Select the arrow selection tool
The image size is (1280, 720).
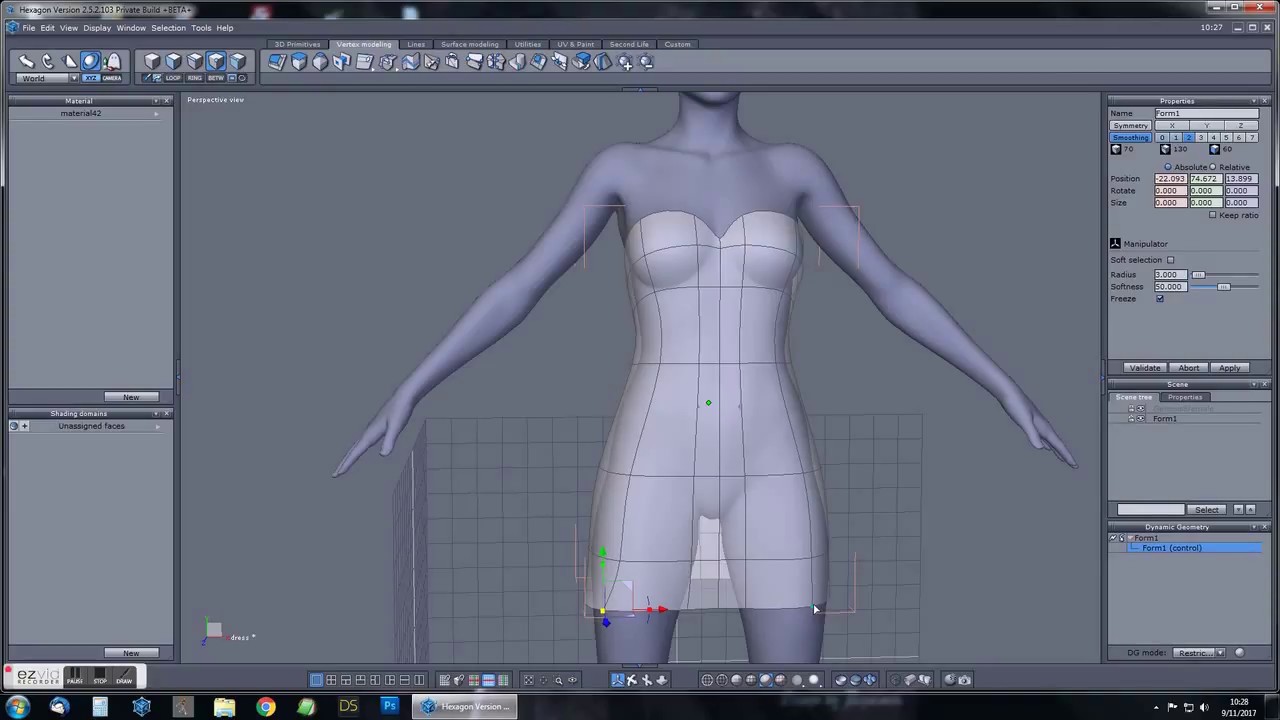(26, 62)
